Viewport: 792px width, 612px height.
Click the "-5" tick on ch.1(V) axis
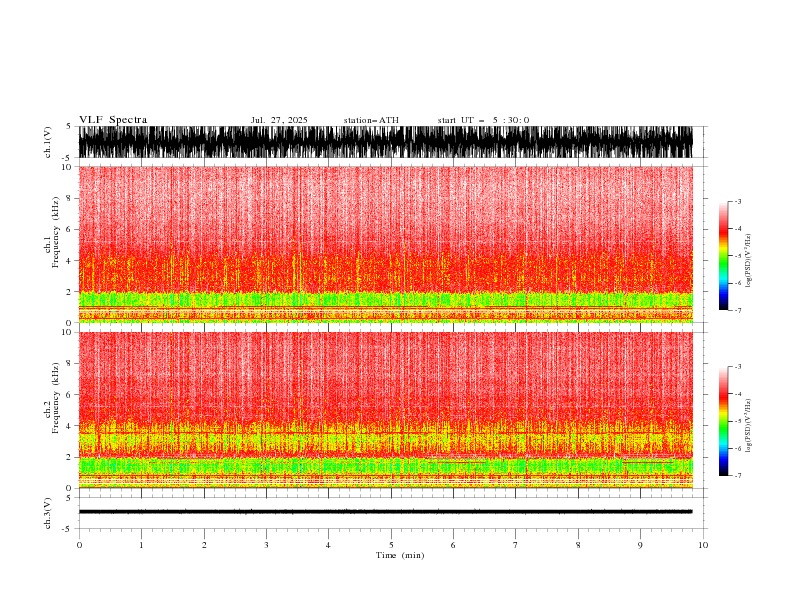(x=68, y=158)
